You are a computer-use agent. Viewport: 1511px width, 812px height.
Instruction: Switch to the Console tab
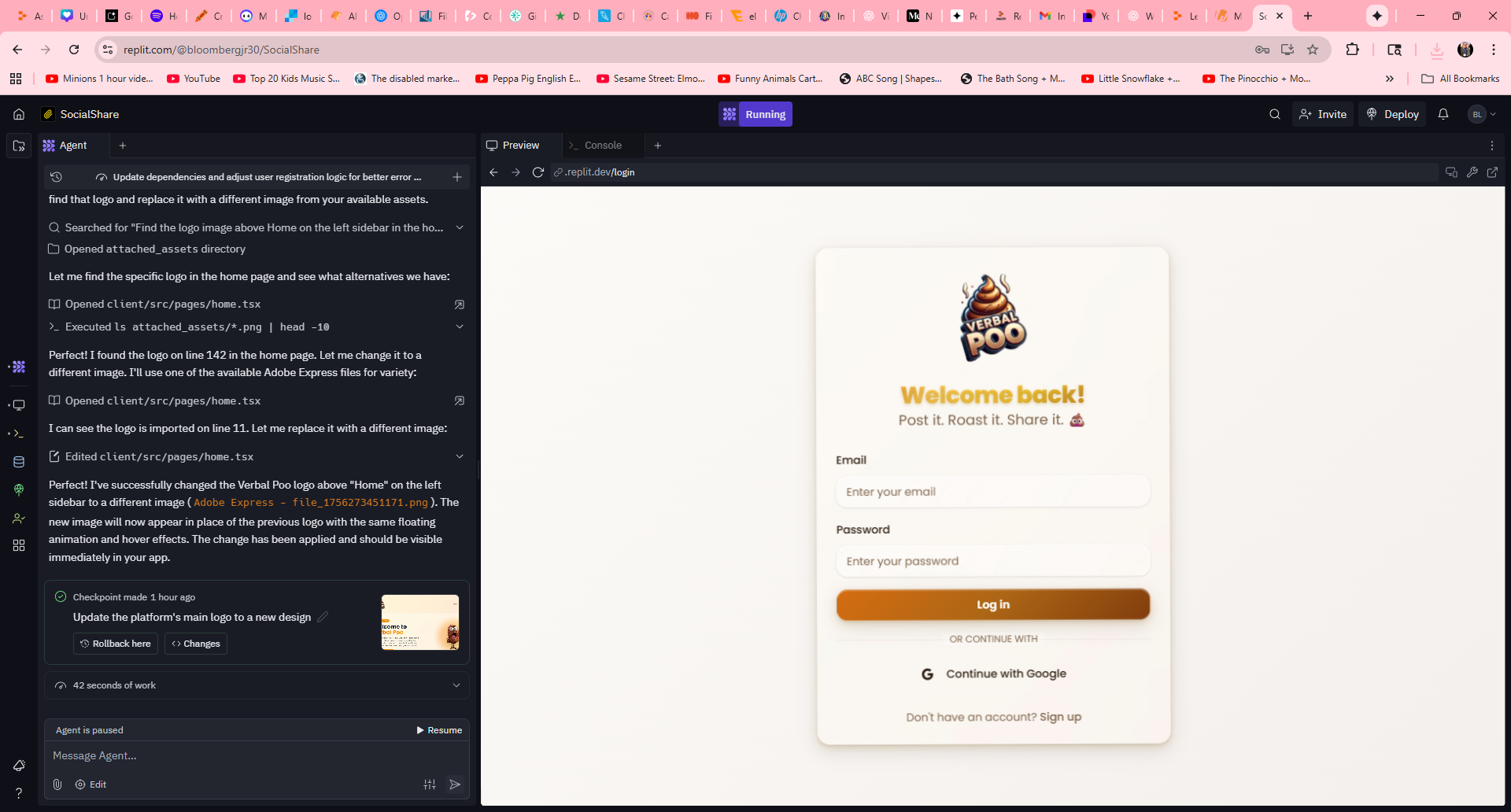pos(602,146)
